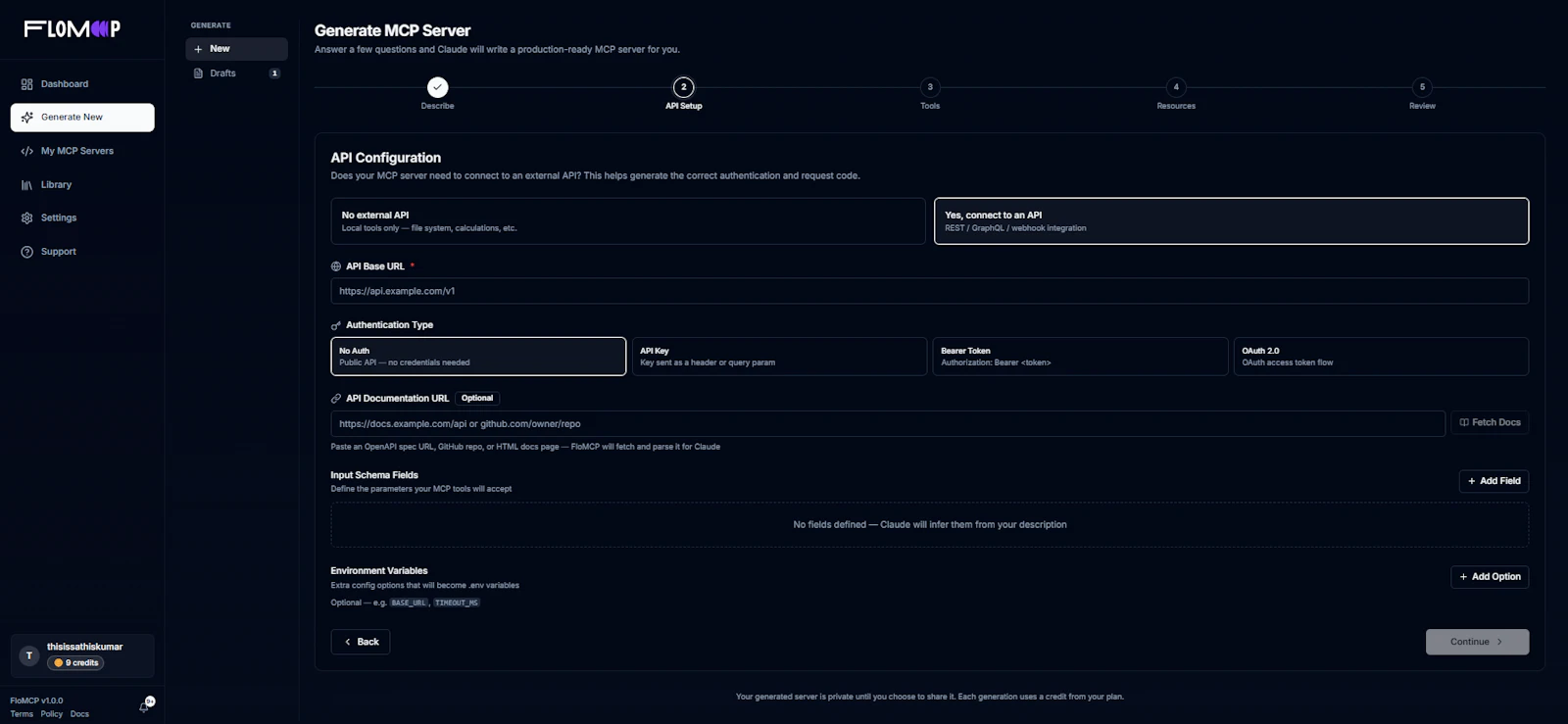Viewport: 1568px width, 724px height.
Task: Choose Bearer Token authentication type
Action: [1080, 357]
